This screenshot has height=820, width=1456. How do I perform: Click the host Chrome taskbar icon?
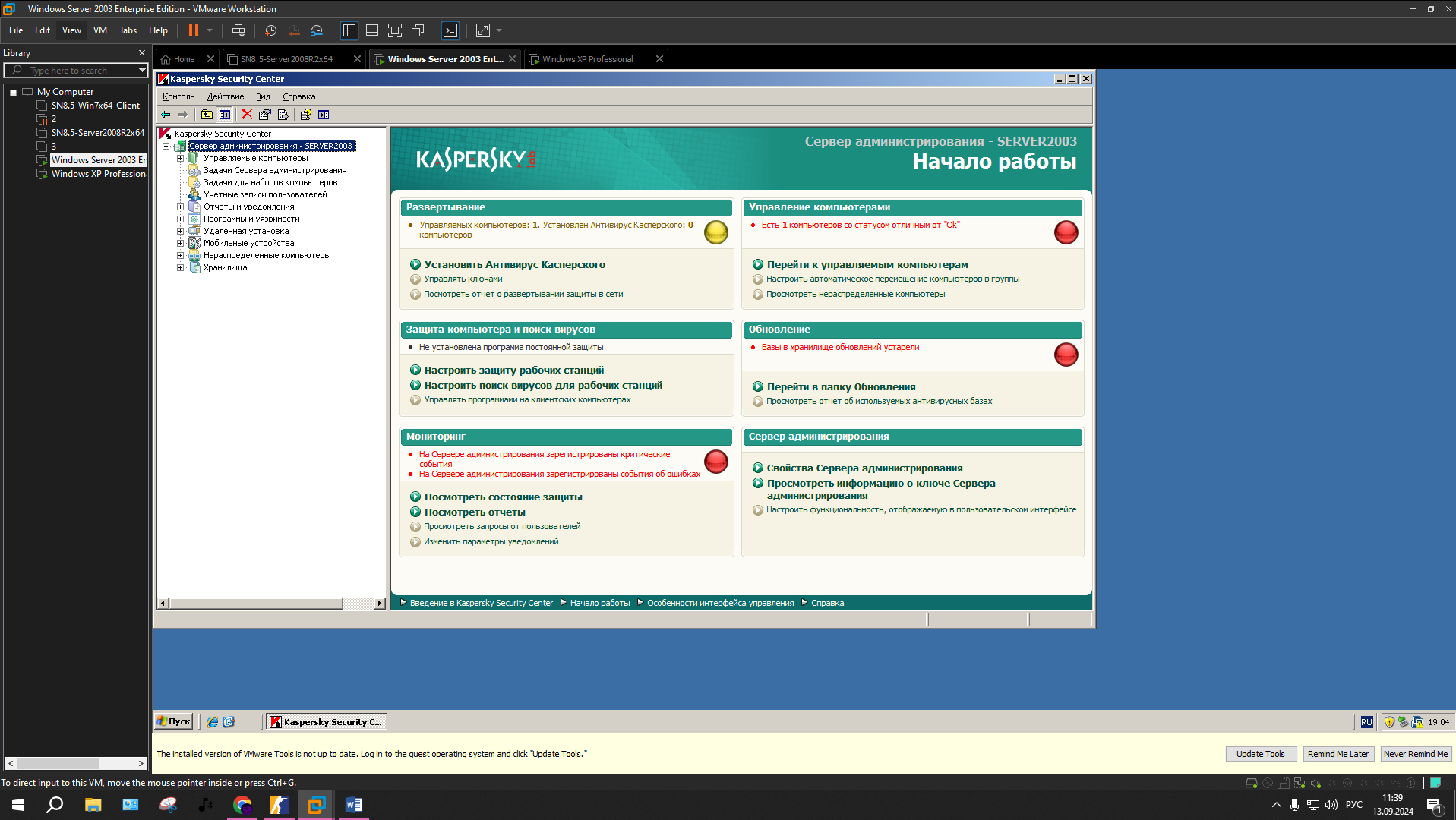point(242,805)
